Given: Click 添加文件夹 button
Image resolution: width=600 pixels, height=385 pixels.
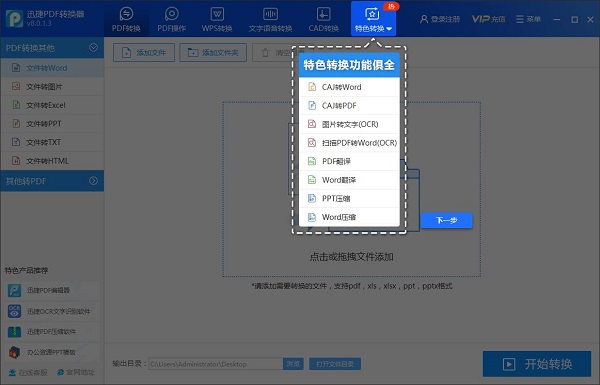Looking at the screenshot, I should click(x=213, y=52).
